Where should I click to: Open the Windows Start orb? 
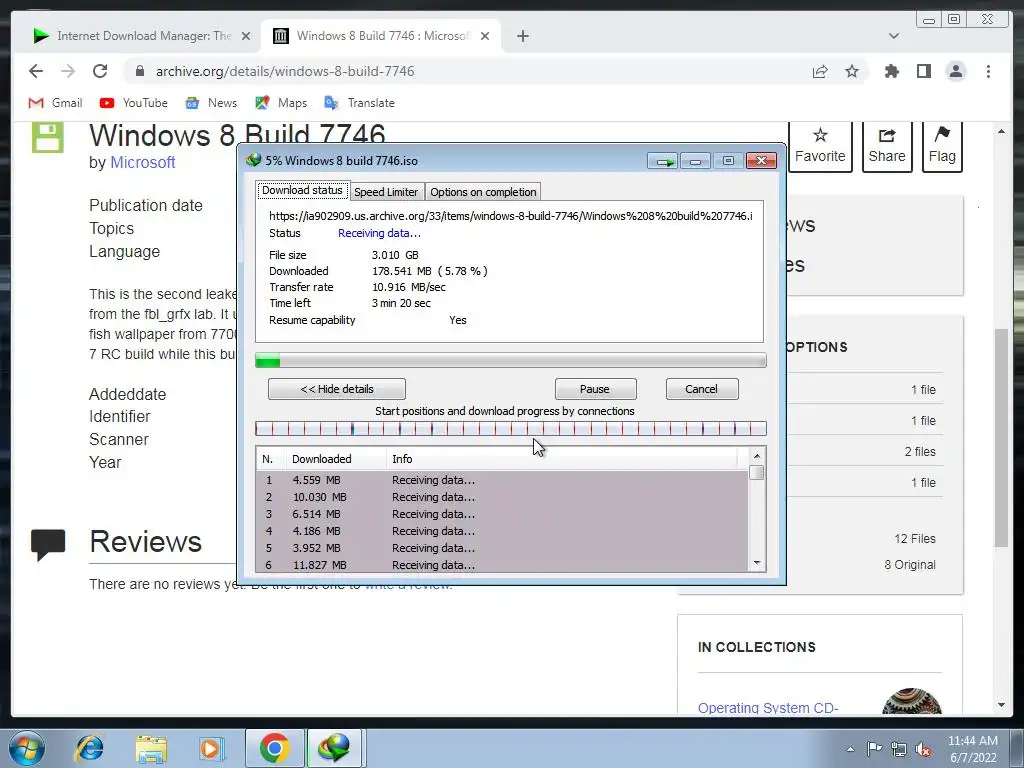pyautogui.click(x=27, y=748)
